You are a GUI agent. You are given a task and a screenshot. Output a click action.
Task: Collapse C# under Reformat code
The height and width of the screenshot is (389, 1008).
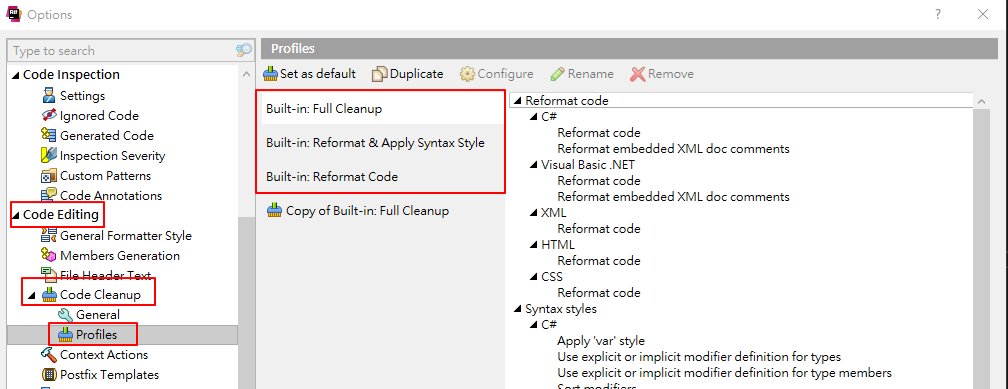(x=534, y=118)
